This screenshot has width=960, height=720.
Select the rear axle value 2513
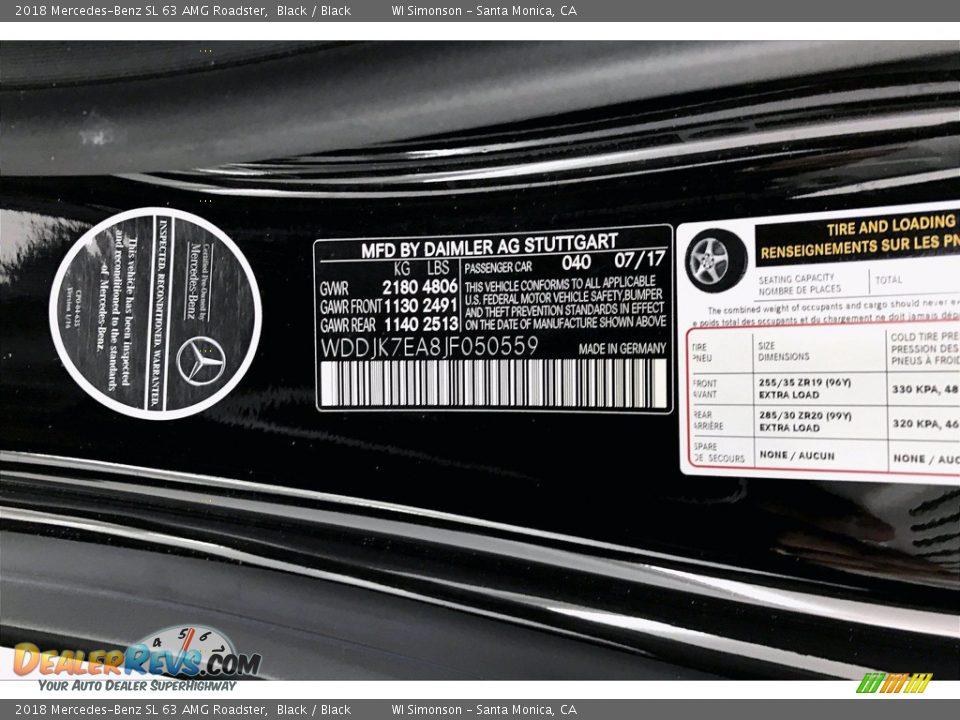(440, 323)
